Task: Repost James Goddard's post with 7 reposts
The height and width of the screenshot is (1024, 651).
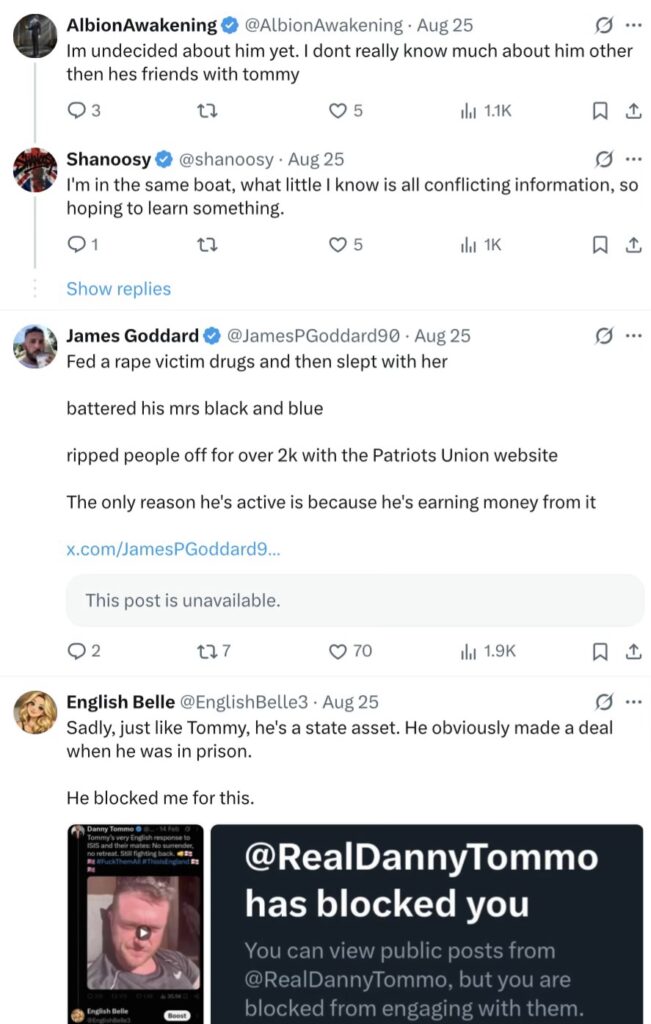Action: [214, 651]
